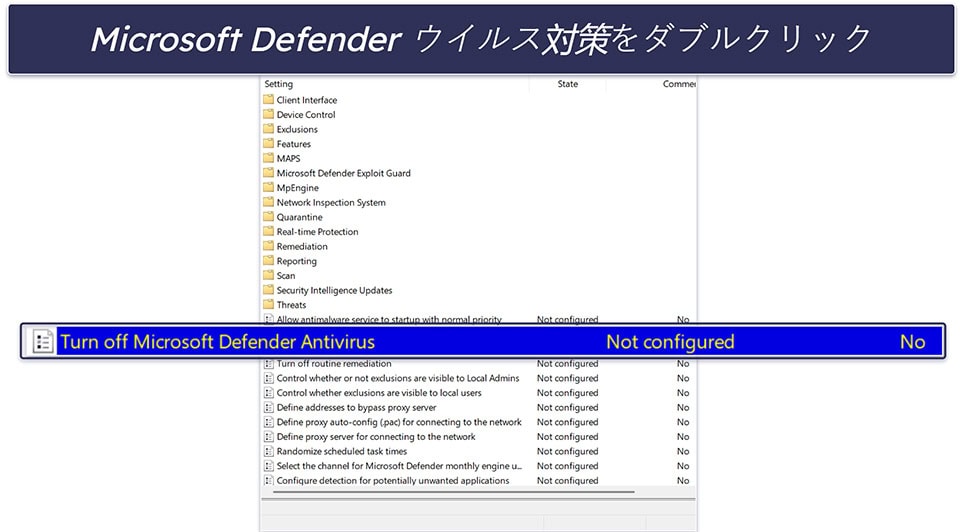Select the MpEngine folder icon
This screenshot has height=532, width=960.
(x=268, y=187)
